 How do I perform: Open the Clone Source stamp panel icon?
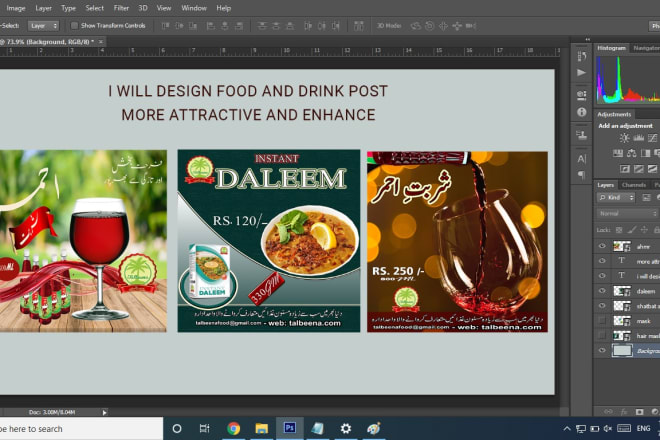click(x=582, y=135)
